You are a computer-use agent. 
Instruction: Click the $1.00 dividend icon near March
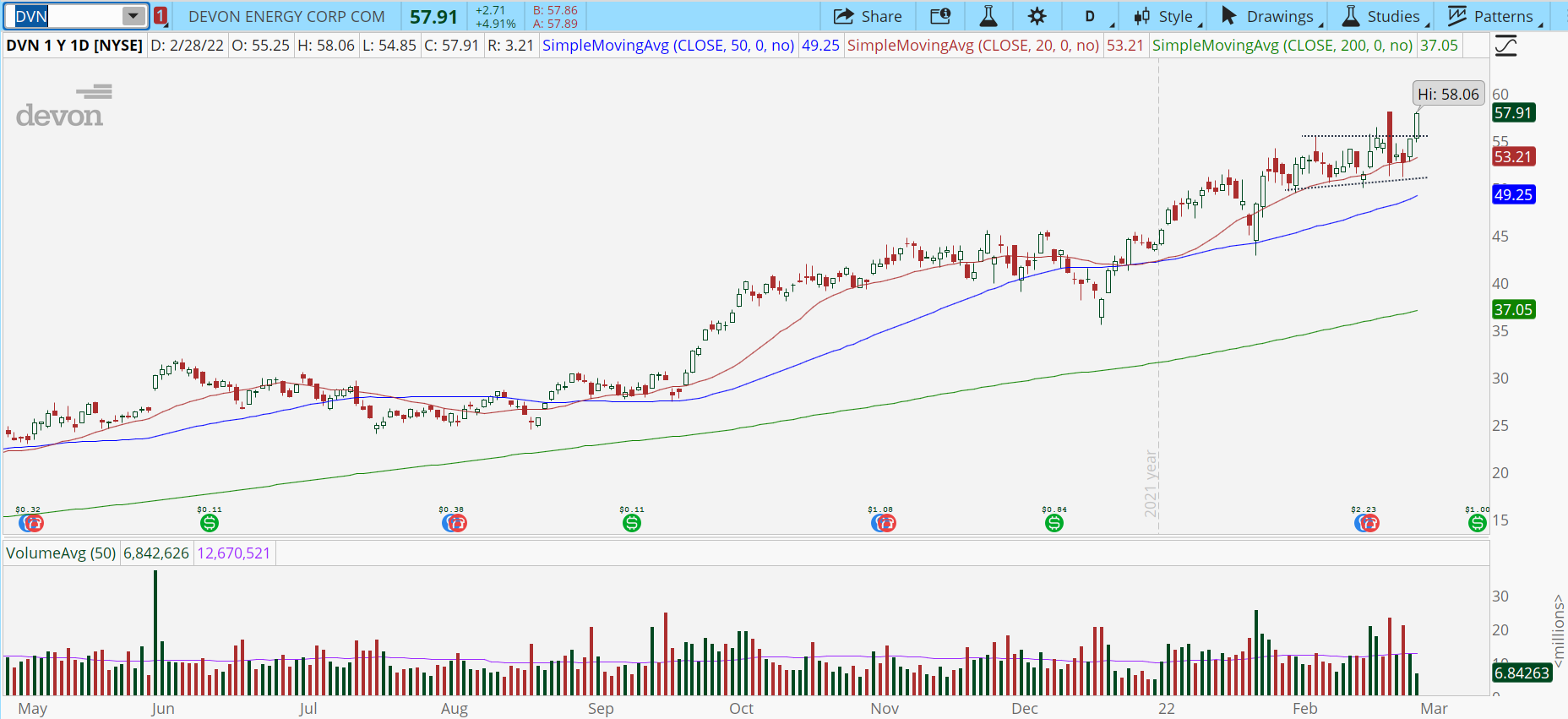point(1477,523)
